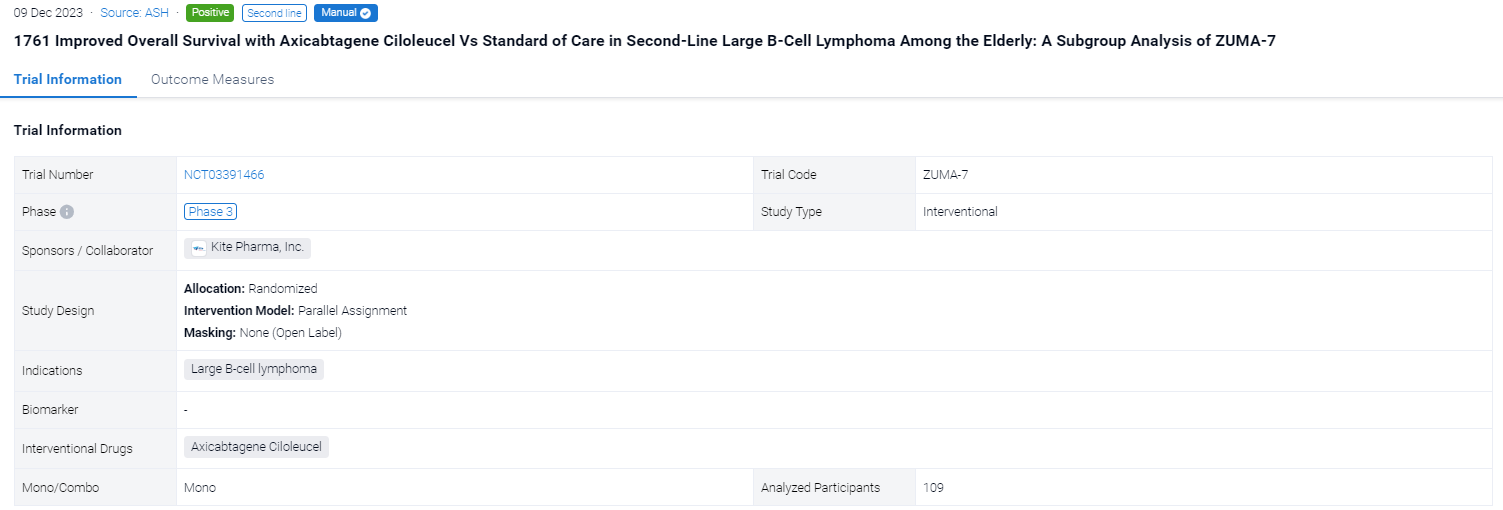Click the abstract title heading text
The image size is (1503, 510).
[x=644, y=41]
